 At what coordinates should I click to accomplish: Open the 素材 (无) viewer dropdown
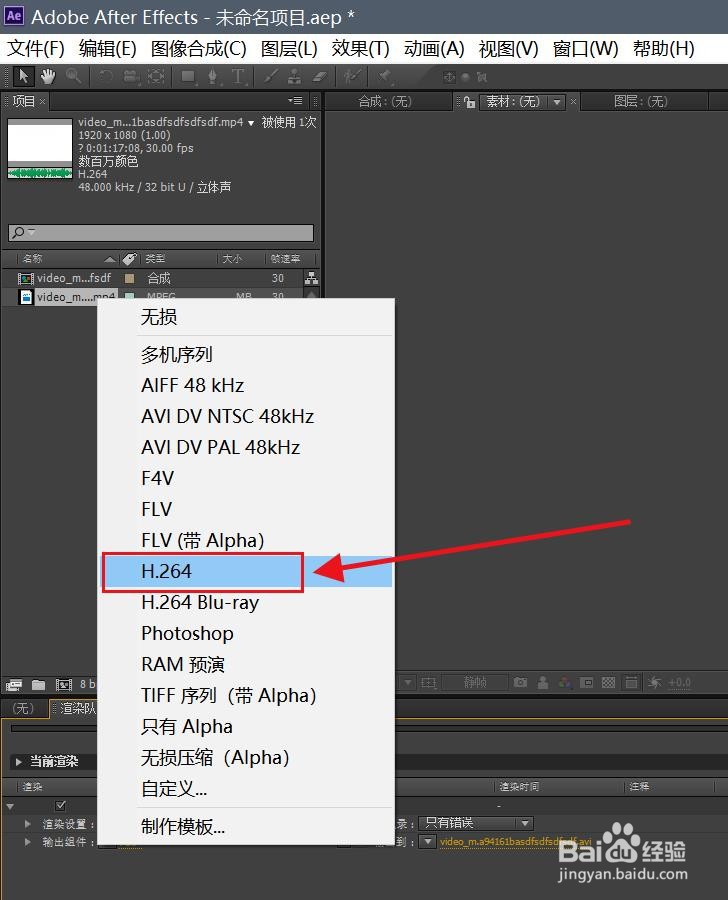pos(556,102)
